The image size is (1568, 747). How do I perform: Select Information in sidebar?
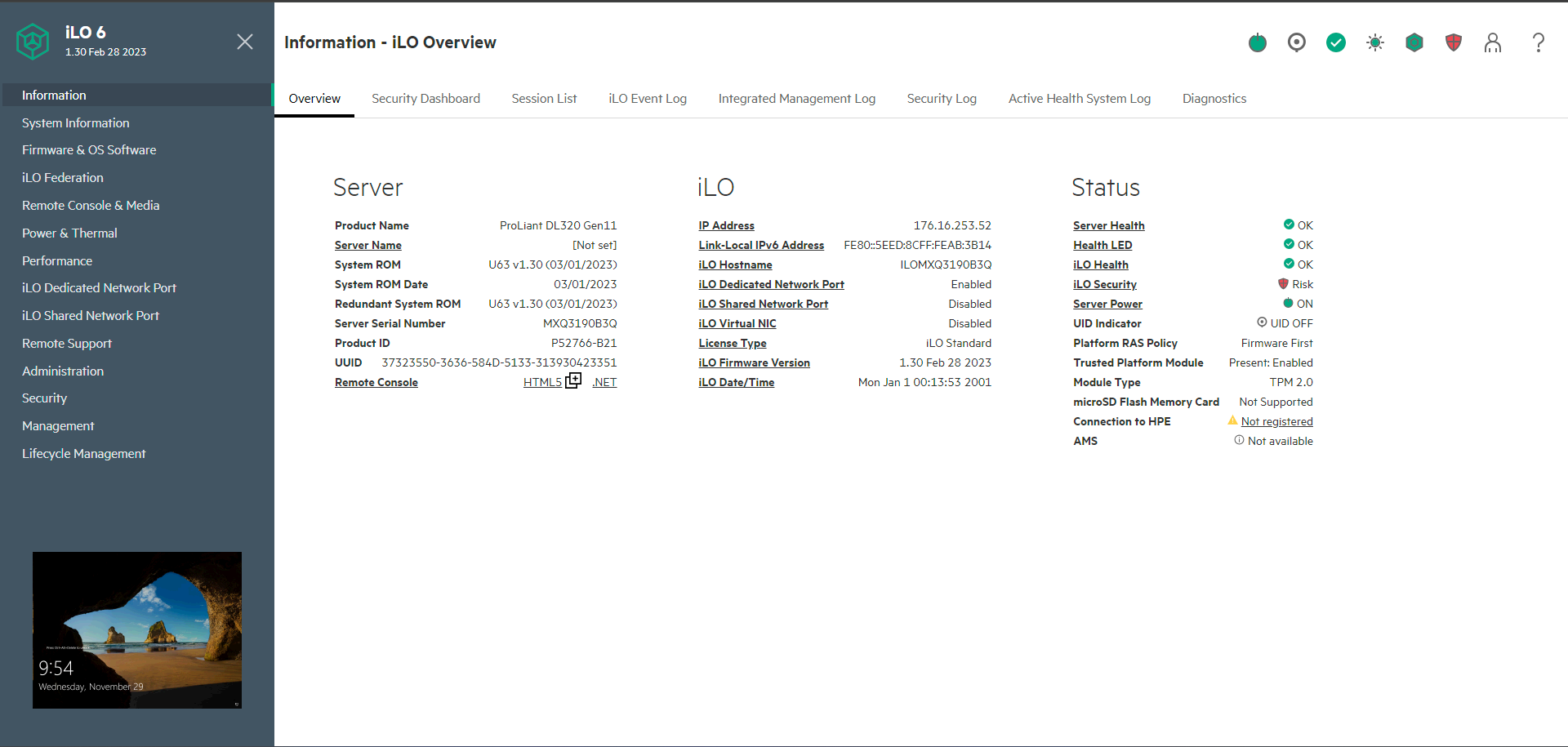137,95
